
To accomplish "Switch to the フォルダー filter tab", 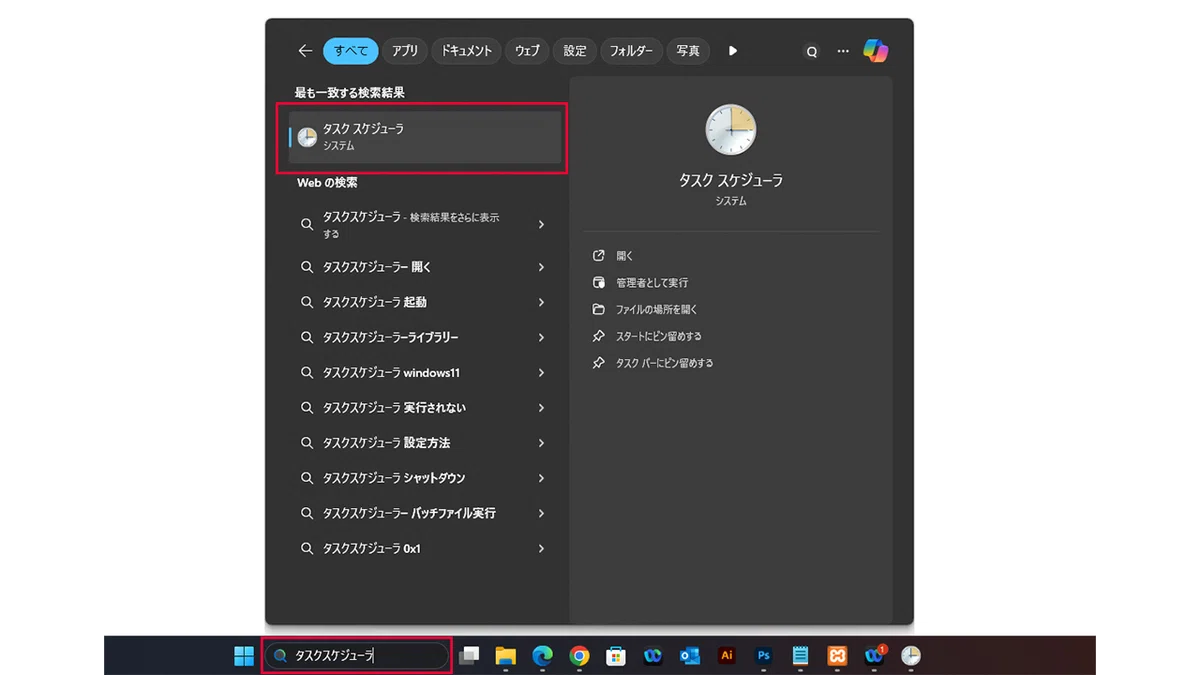I will pyautogui.click(x=631, y=51).
